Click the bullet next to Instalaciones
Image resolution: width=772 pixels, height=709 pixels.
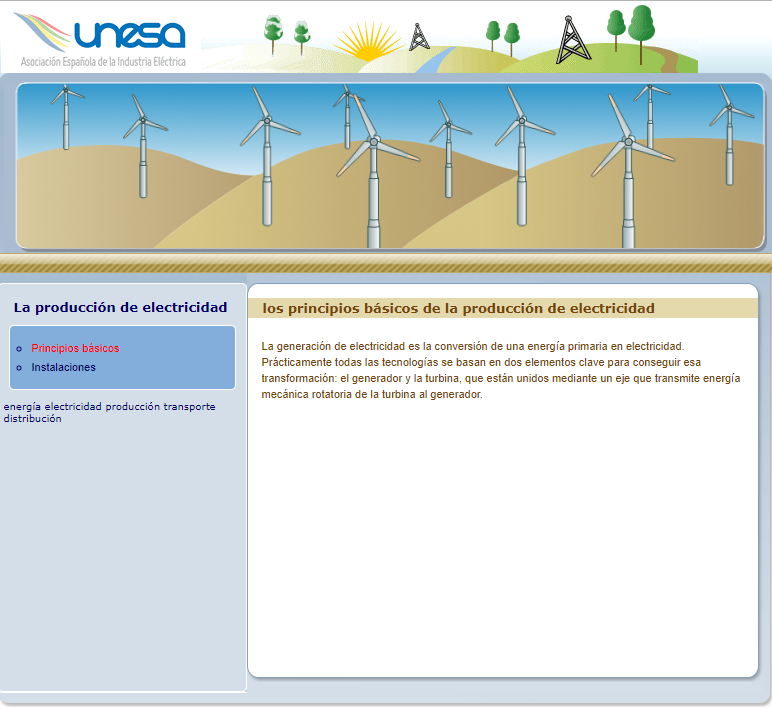coord(19,368)
